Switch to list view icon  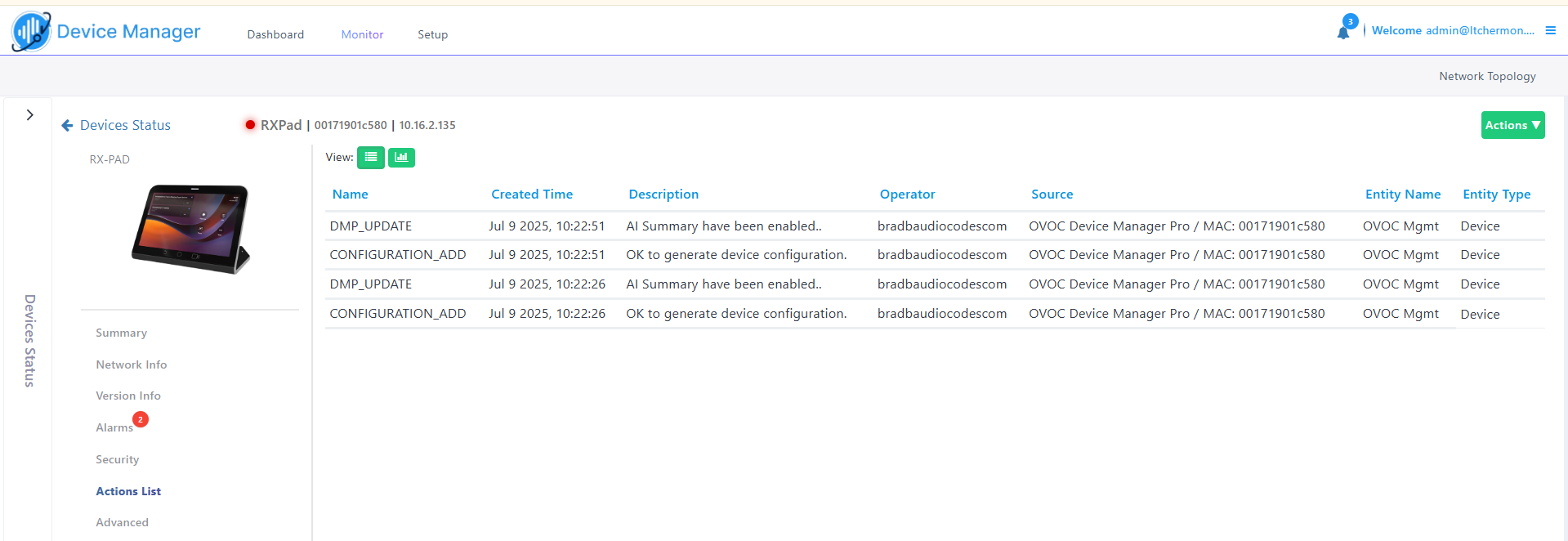coord(371,158)
